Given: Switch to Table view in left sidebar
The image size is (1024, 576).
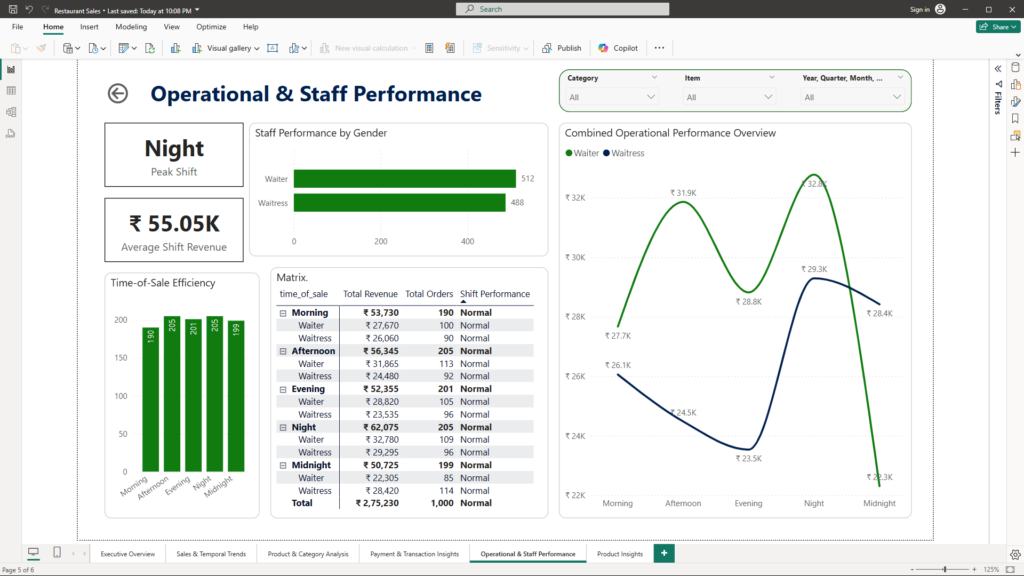Looking at the screenshot, I should (11, 90).
